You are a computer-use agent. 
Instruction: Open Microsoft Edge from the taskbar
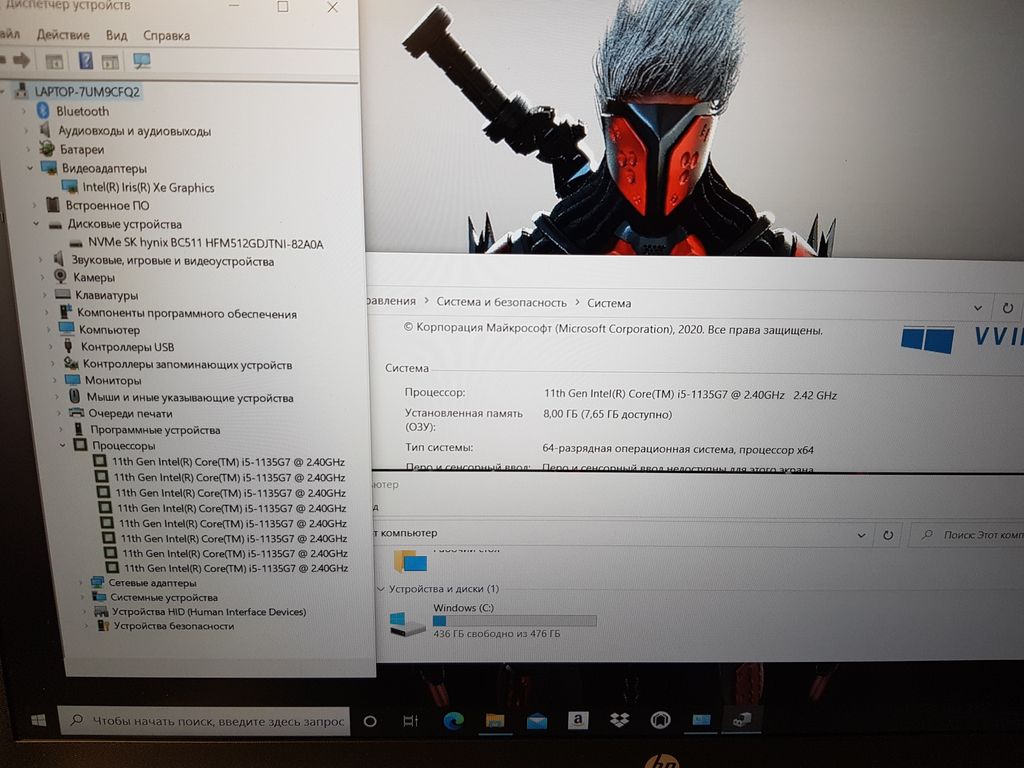pyautogui.click(x=452, y=720)
